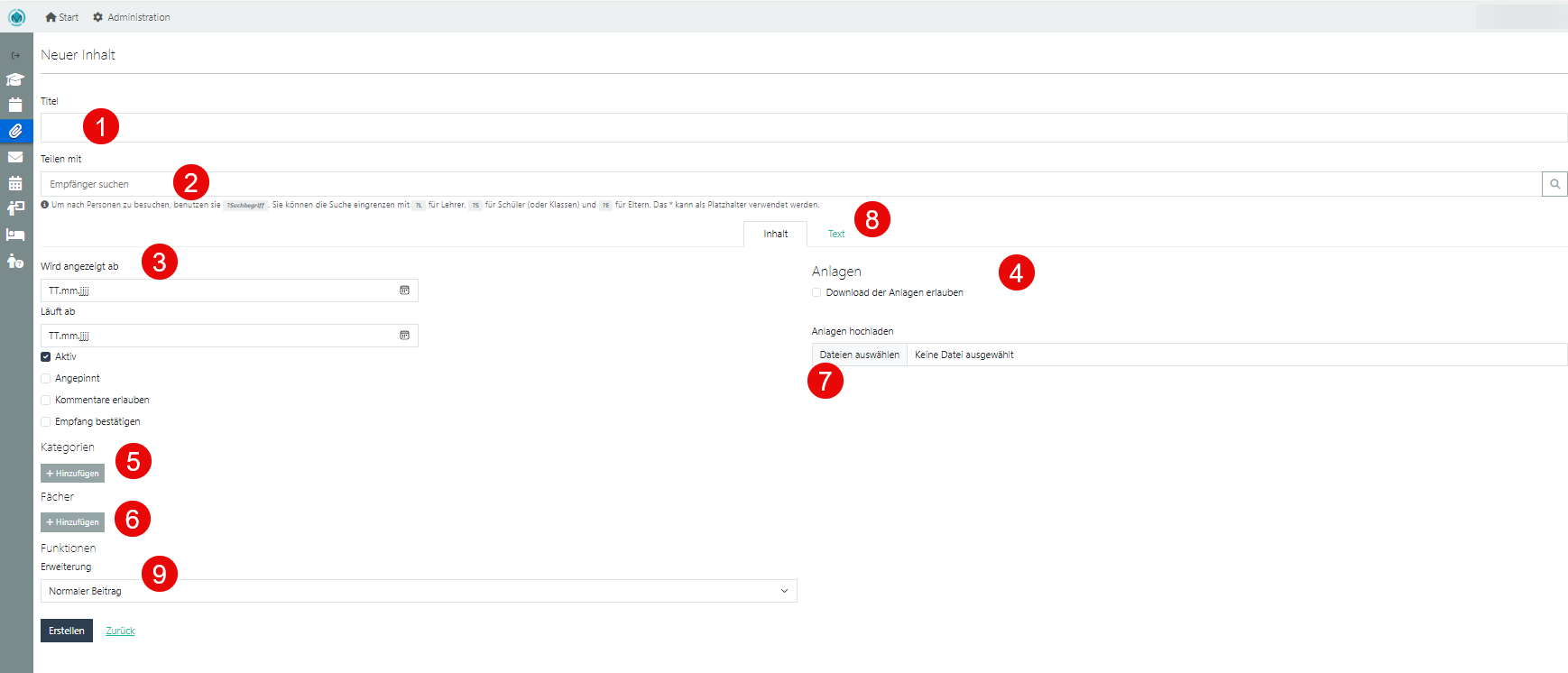Enable Download der Anlagen erlauben
Screen dimensions: 1568x673
pos(816,292)
